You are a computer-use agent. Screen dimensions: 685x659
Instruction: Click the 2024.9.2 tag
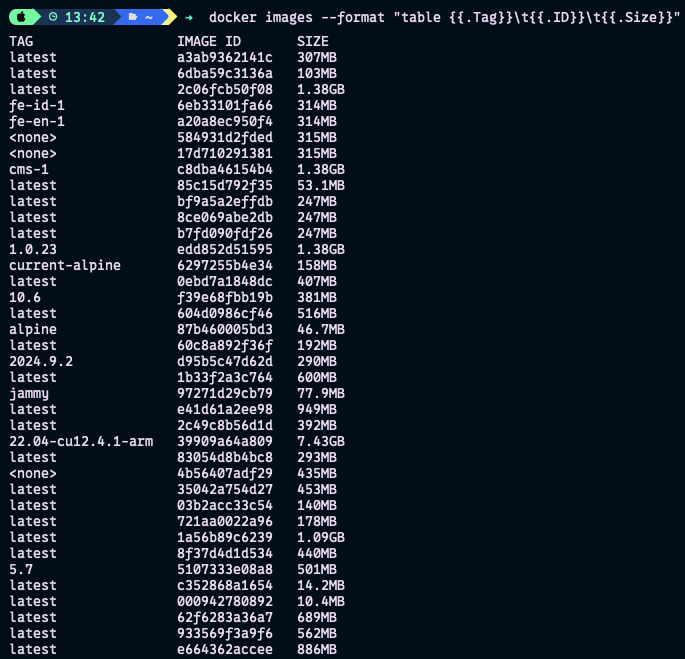click(x=41, y=361)
